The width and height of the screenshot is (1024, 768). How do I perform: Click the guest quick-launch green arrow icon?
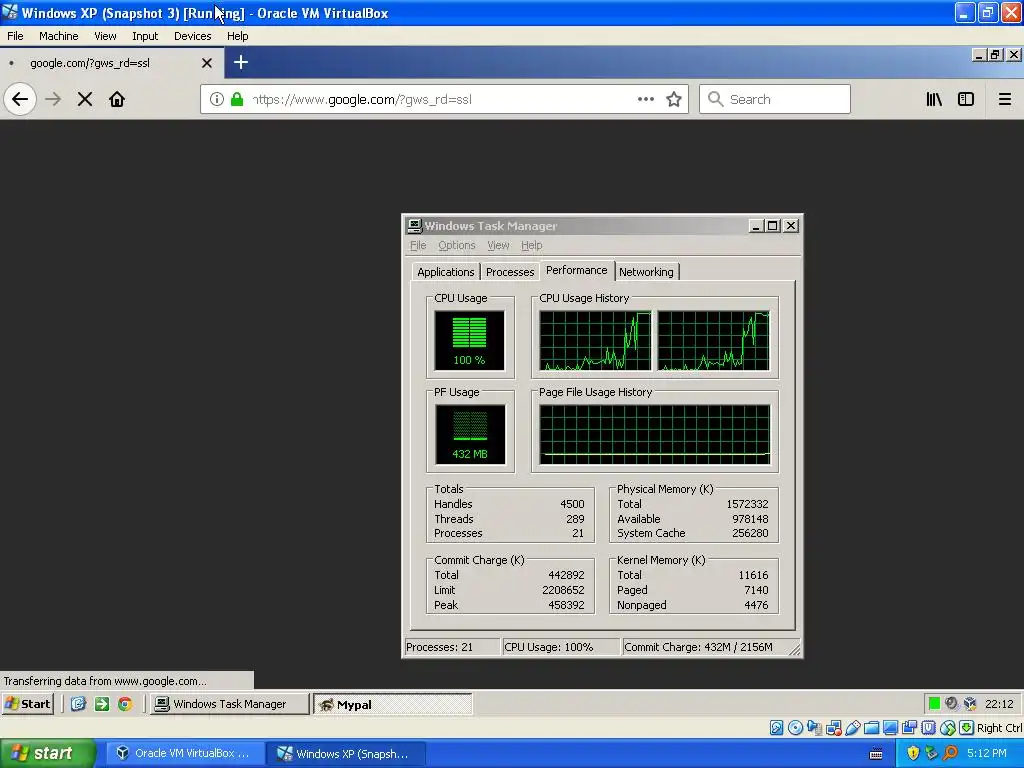click(x=102, y=704)
